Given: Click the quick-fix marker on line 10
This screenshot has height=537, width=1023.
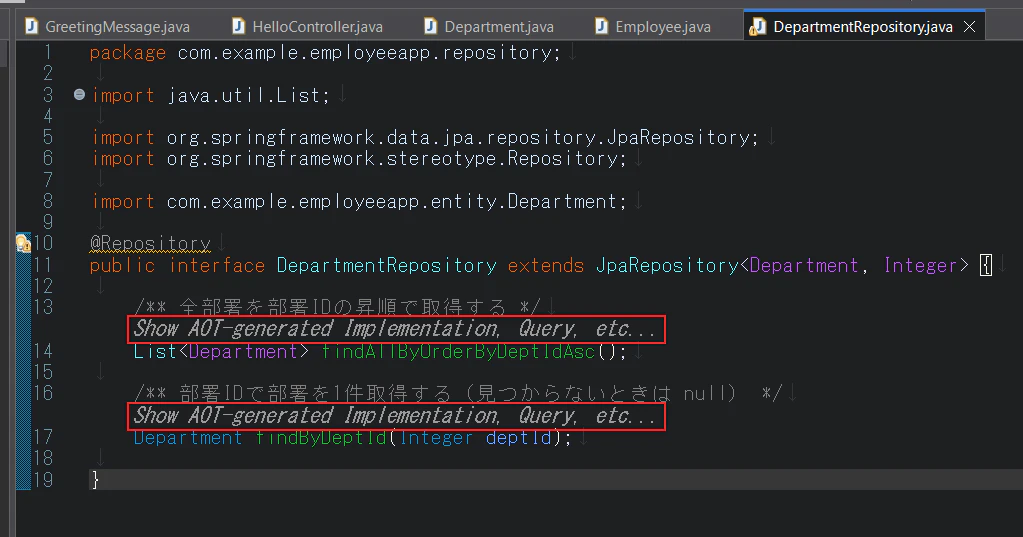Looking at the screenshot, I should coord(23,243).
